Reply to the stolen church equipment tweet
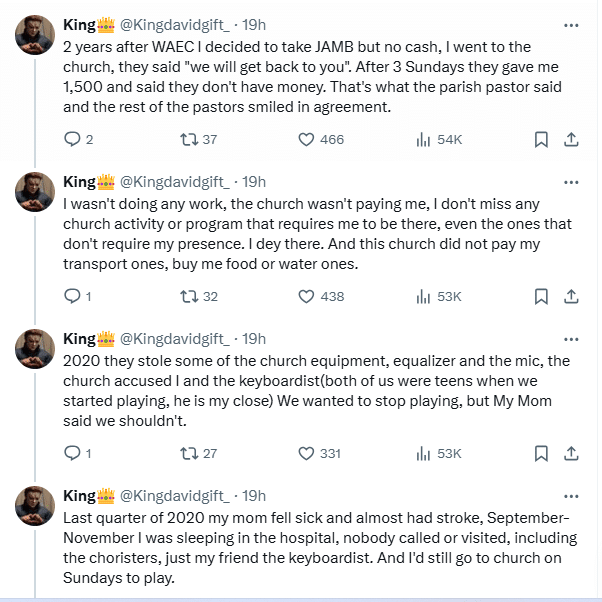Viewport: 602px width, 602px height. coord(72,453)
